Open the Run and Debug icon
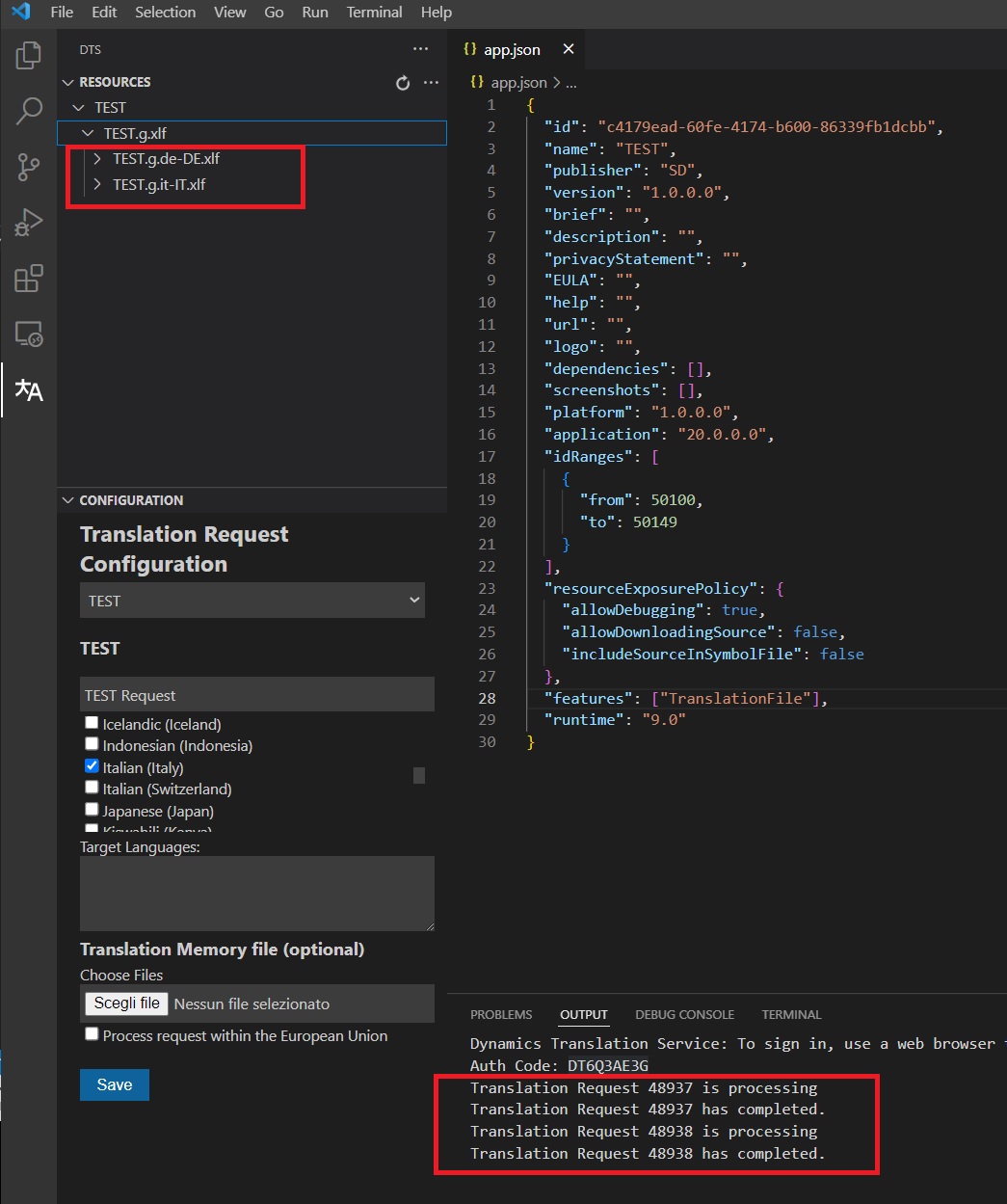Screen dimensions: 1007x1204 coord(29,223)
